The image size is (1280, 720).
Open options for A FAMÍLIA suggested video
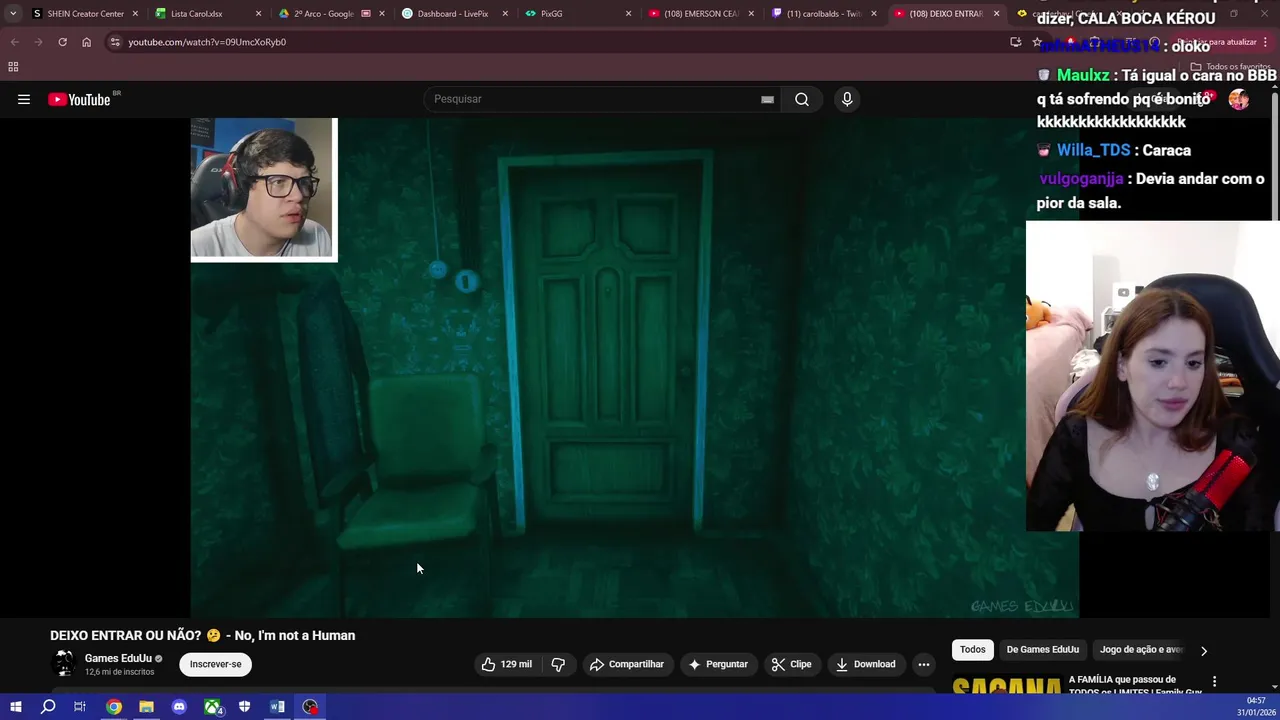[1214, 681]
